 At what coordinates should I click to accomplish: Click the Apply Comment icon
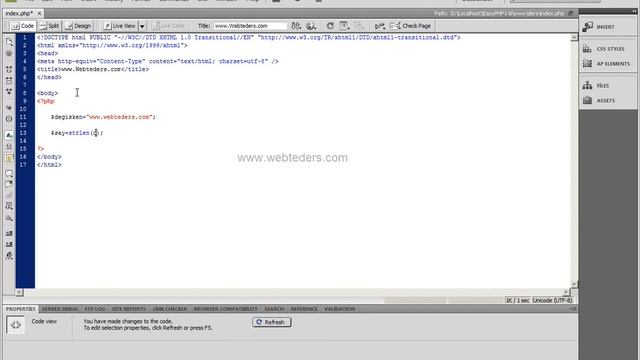pos(9,173)
